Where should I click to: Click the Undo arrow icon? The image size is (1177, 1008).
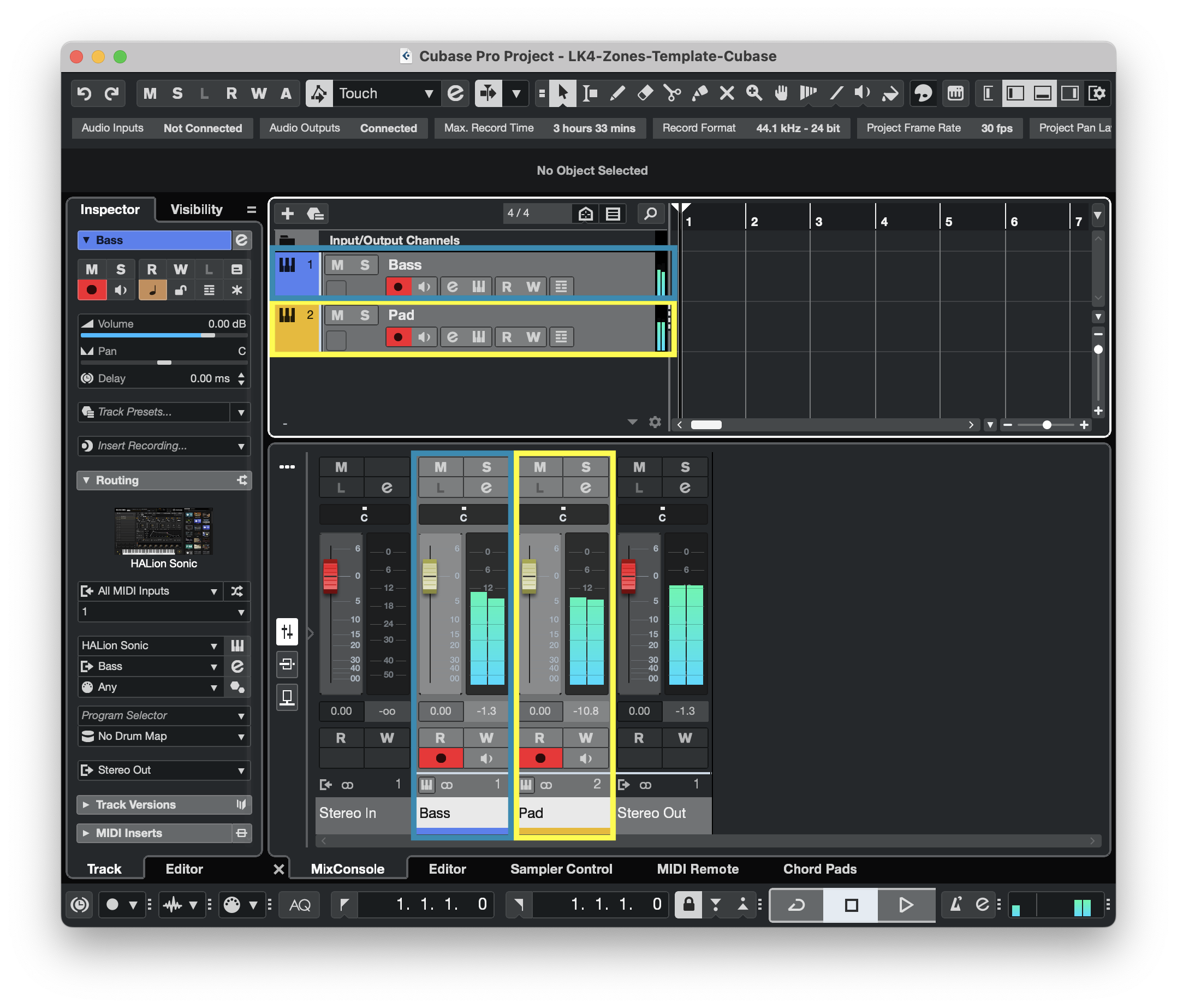(x=85, y=93)
